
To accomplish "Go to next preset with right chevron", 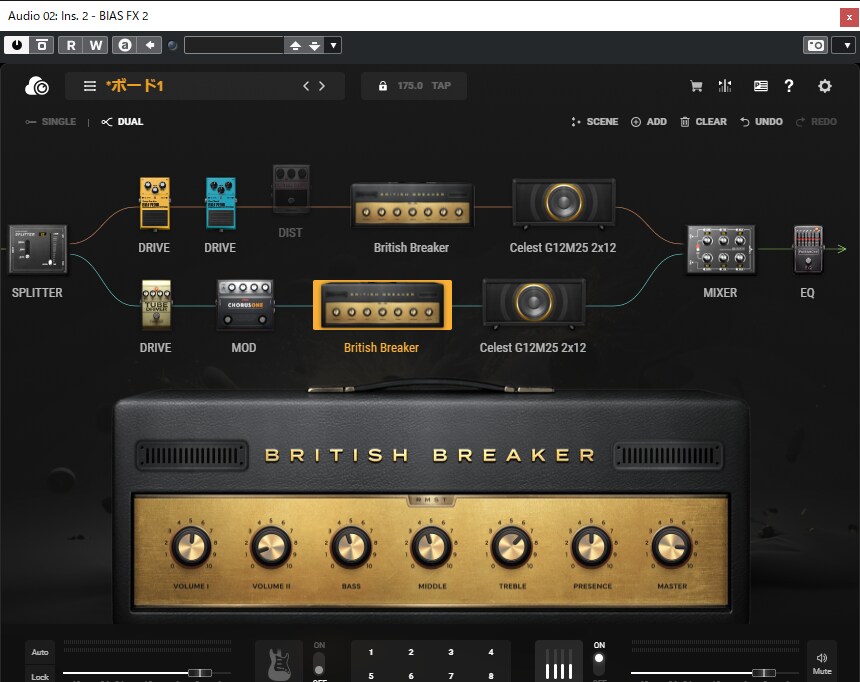I will (x=322, y=86).
